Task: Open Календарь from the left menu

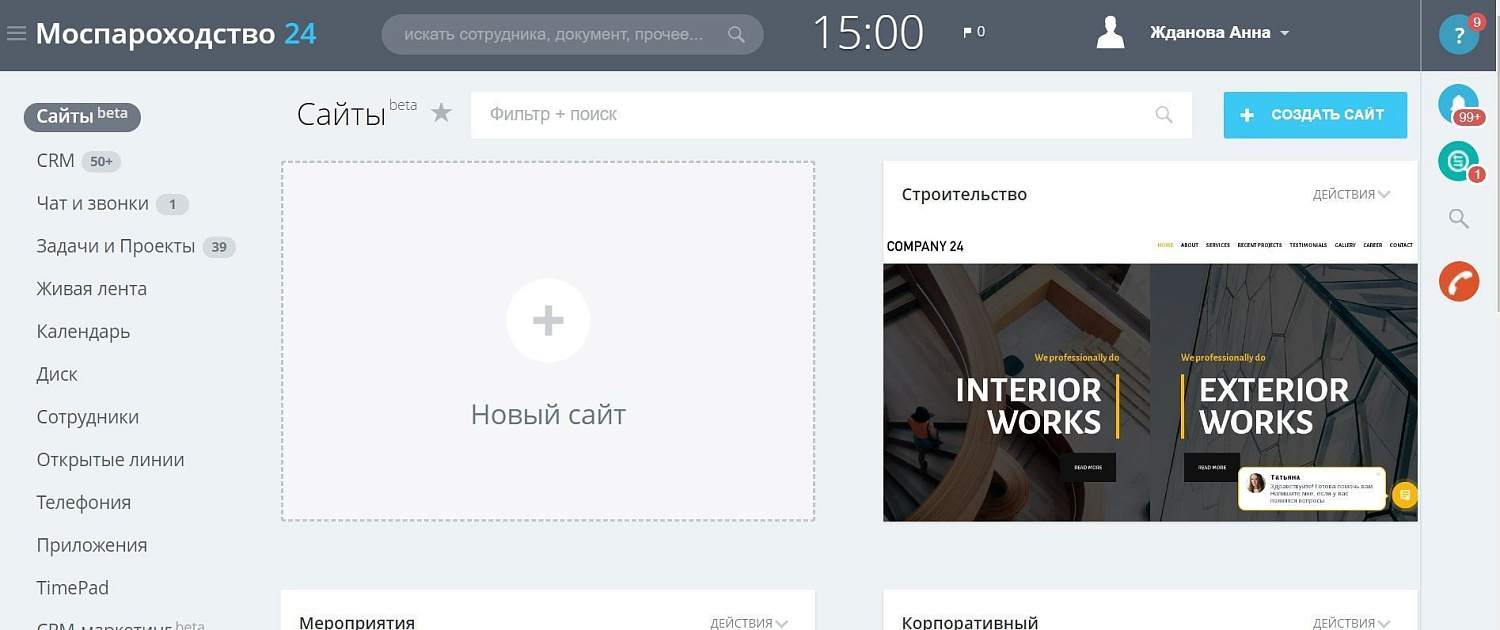Action: tap(82, 331)
